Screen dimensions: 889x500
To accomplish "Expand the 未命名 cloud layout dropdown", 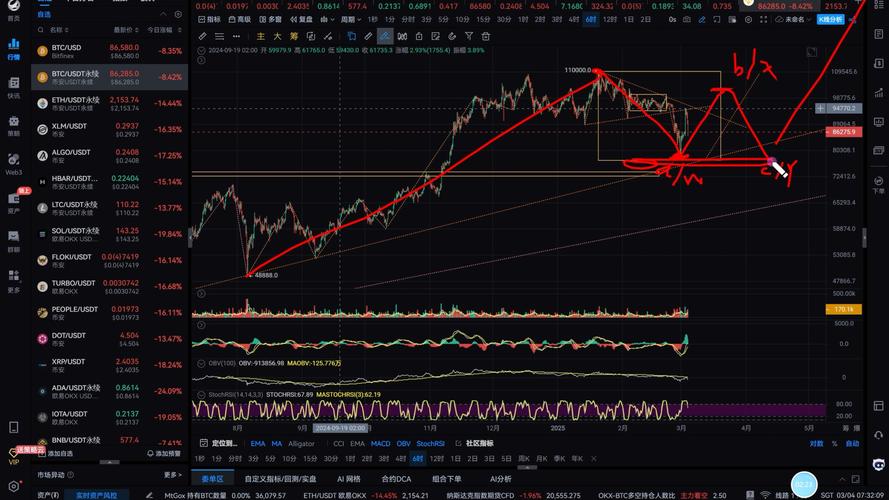I will (793, 19).
